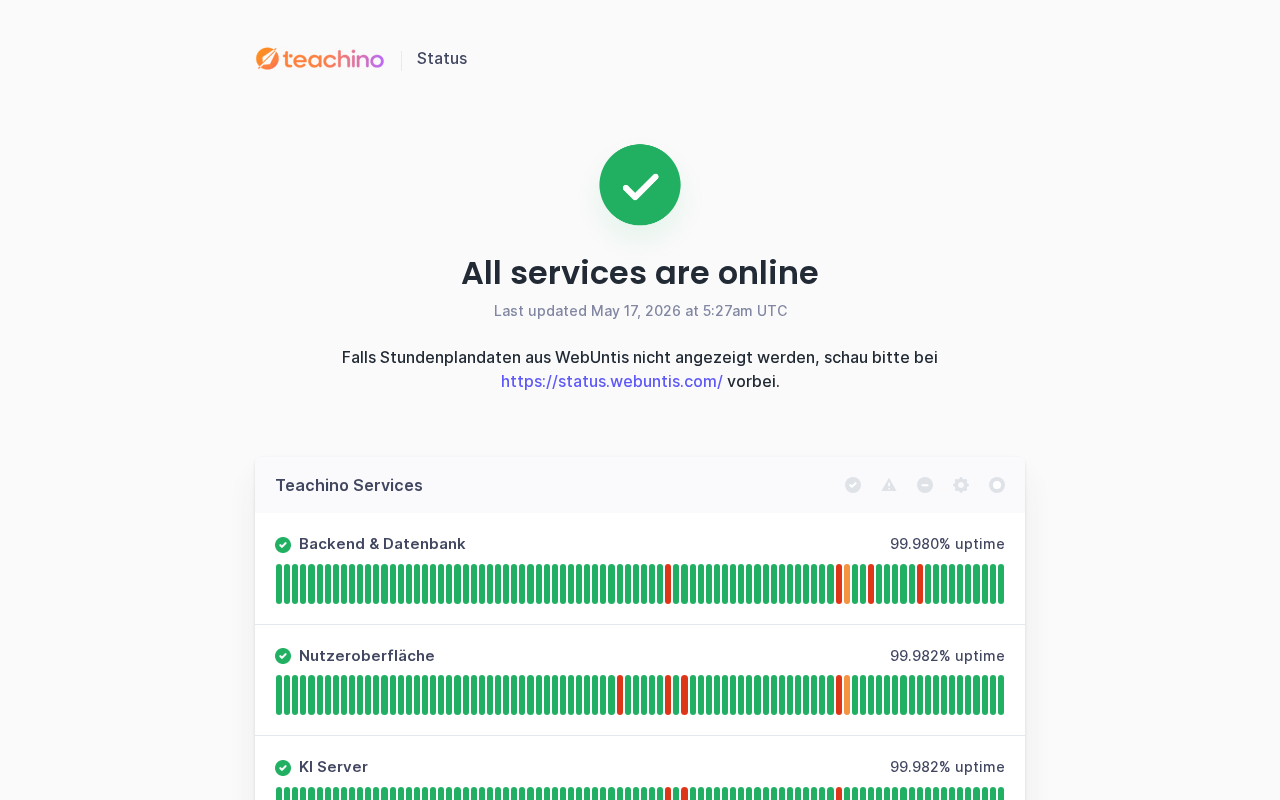Screen dimensions: 1280x800
Task: Click the orange bar in Nutzeroberfläche timeline
Action: (847, 695)
